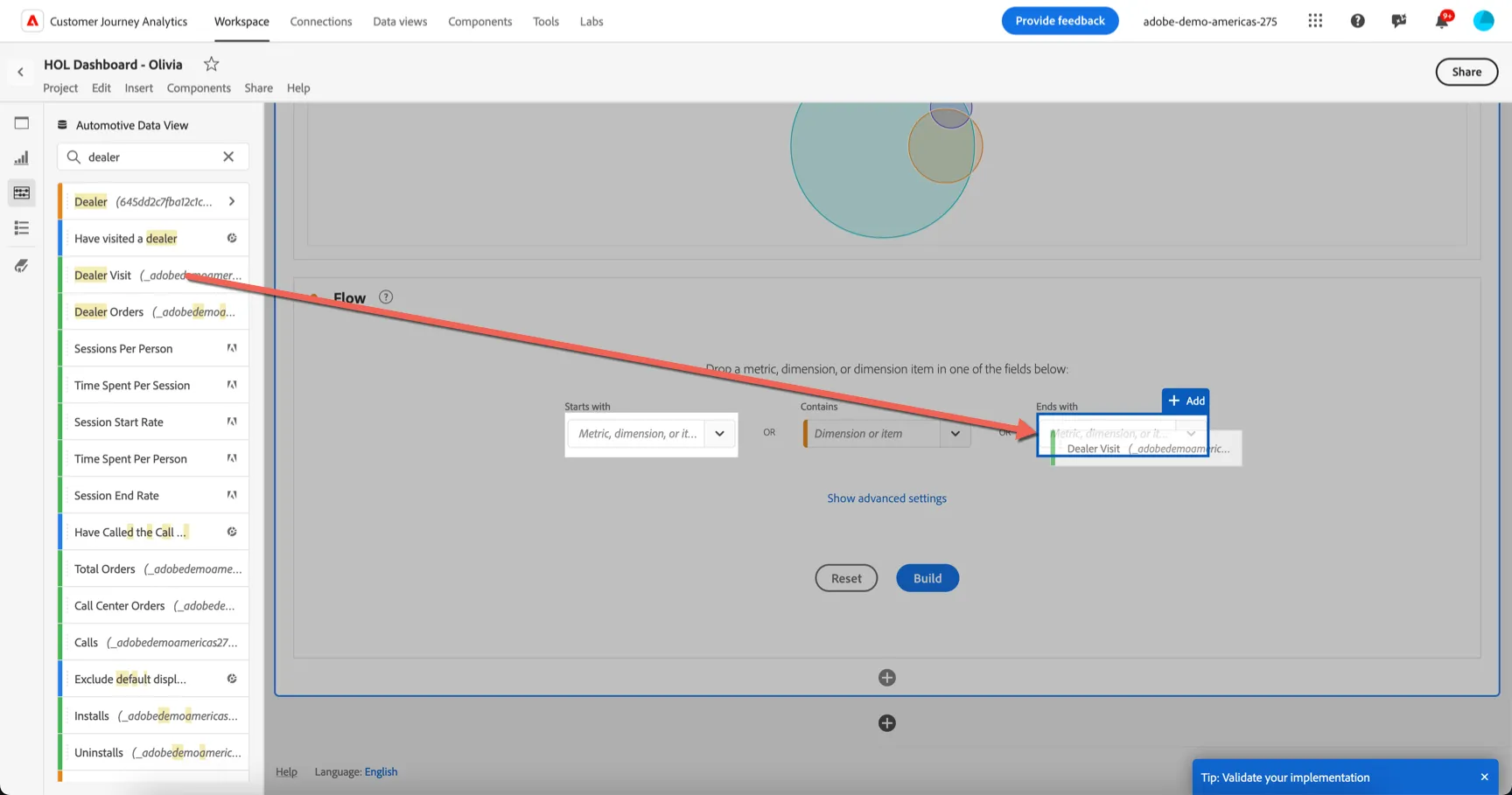The width and height of the screenshot is (1512, 795).
Task: Click the Reset button
Action: pos(846,578)
